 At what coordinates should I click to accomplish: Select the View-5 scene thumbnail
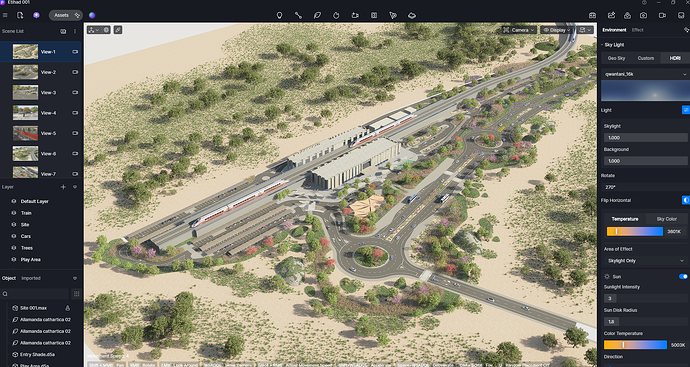pos(25,133)
